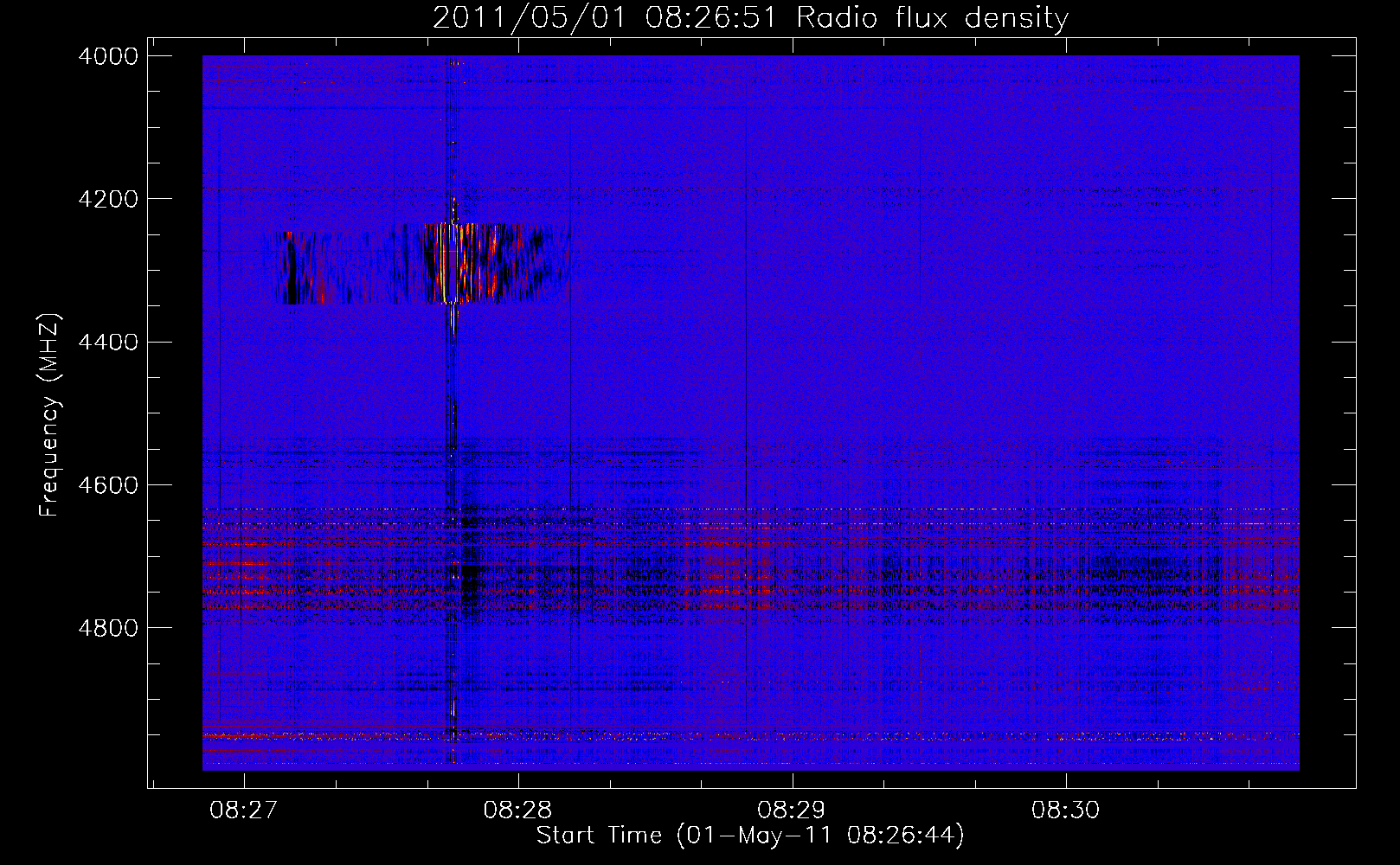Click the 08:28 time axis label
This screenshot has height=865, width=1400.
(x=517, y=811)
